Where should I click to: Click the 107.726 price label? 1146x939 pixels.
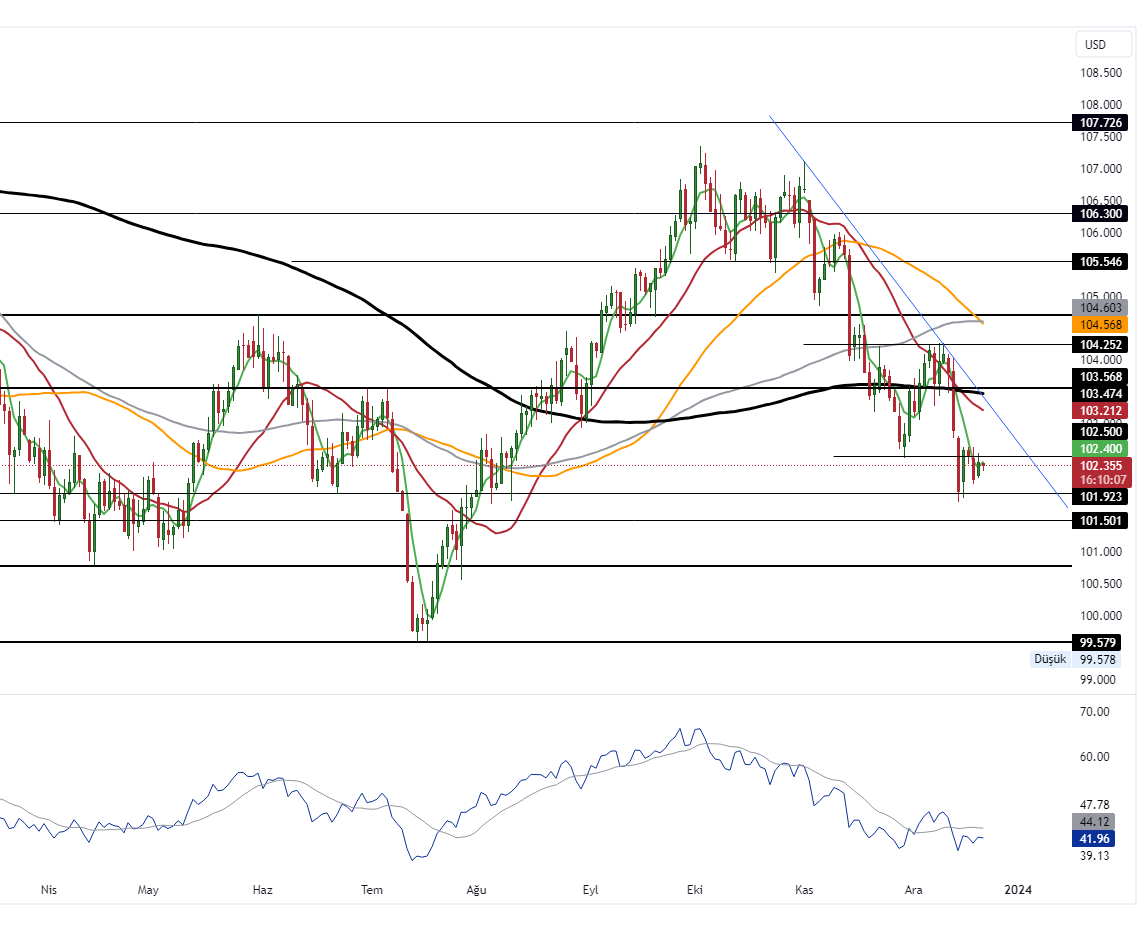point(1100,122)
